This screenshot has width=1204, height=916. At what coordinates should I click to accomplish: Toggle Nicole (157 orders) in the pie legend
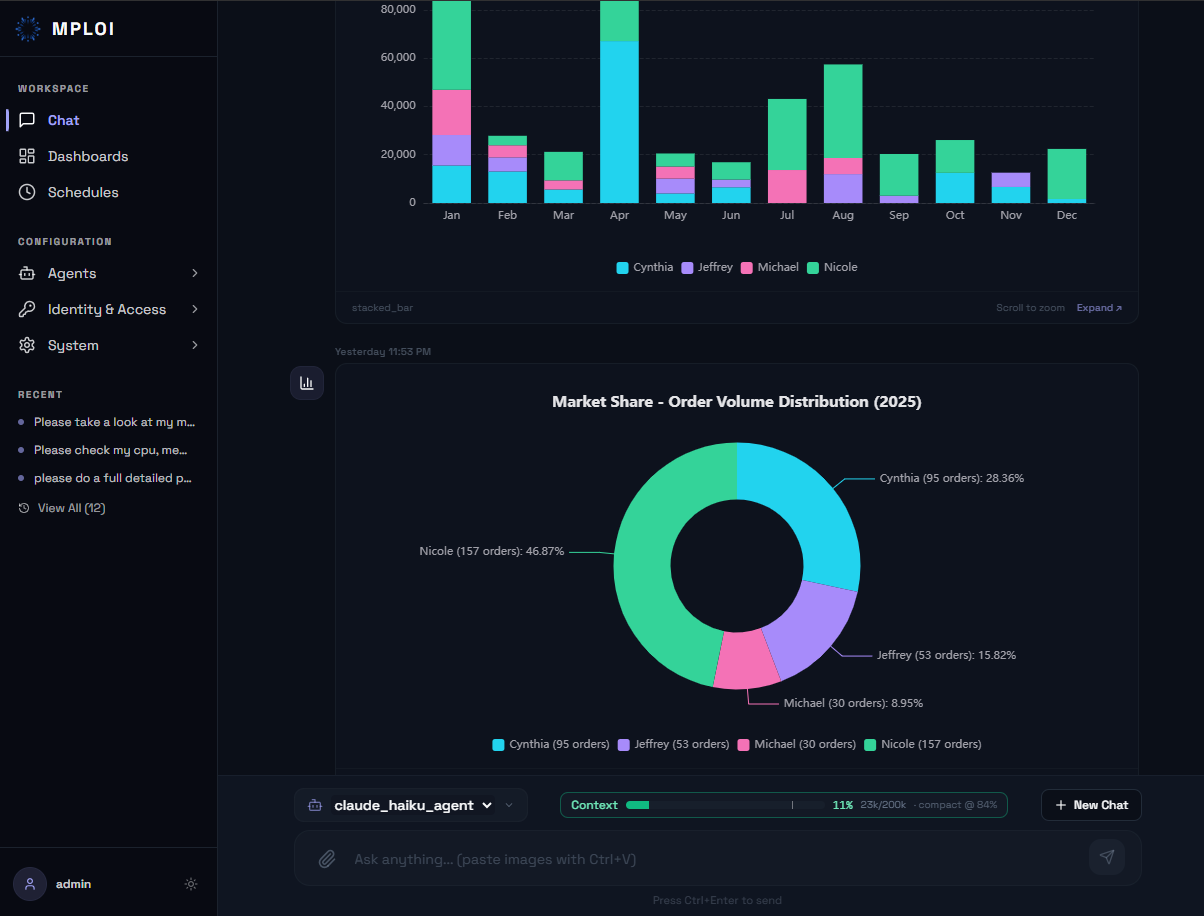pyautogui.click(x=923, y=744)
